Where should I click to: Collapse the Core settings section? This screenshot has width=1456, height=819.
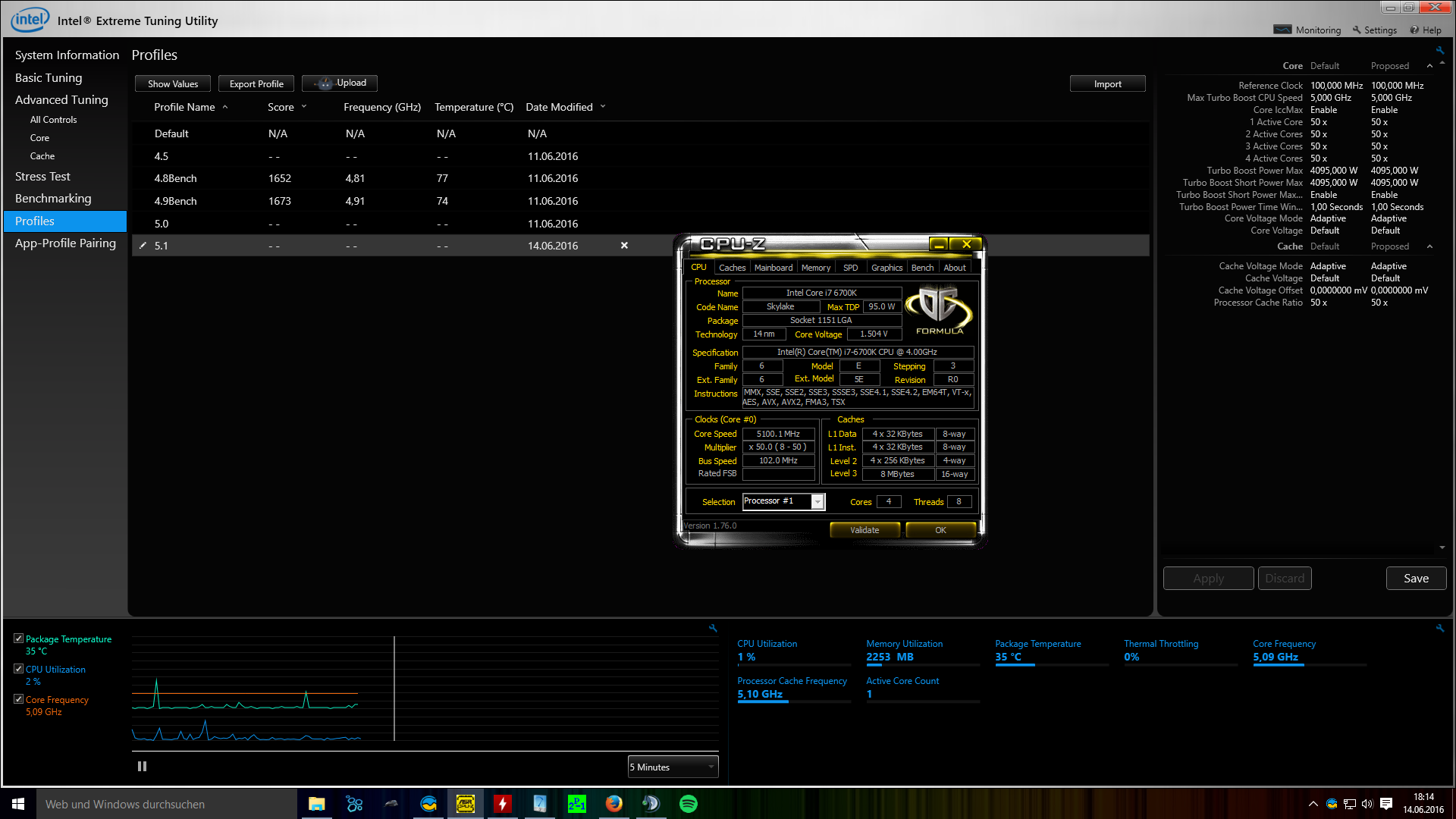point(1429,66)
